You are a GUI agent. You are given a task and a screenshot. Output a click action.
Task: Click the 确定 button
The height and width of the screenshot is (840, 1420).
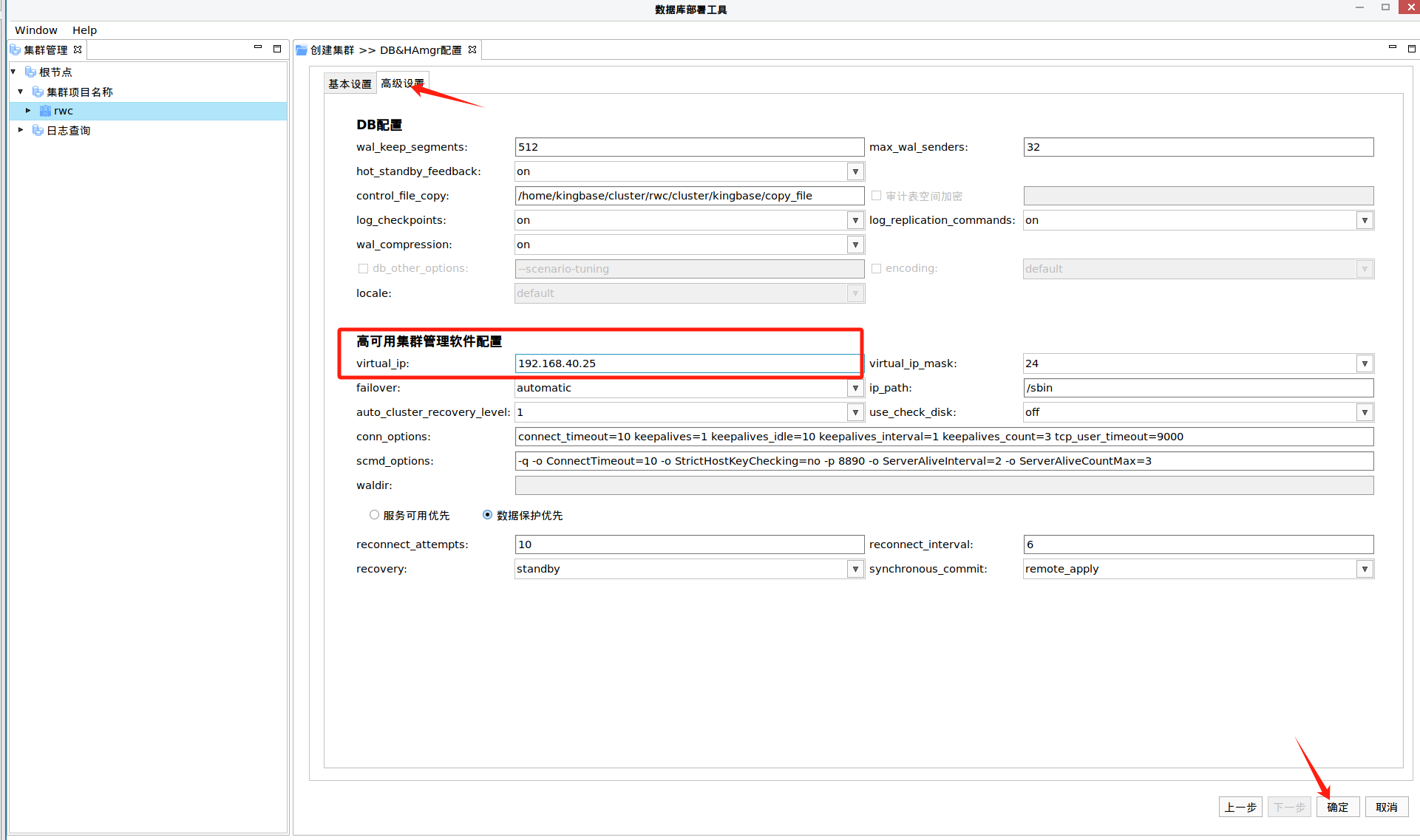[1337, 807]
